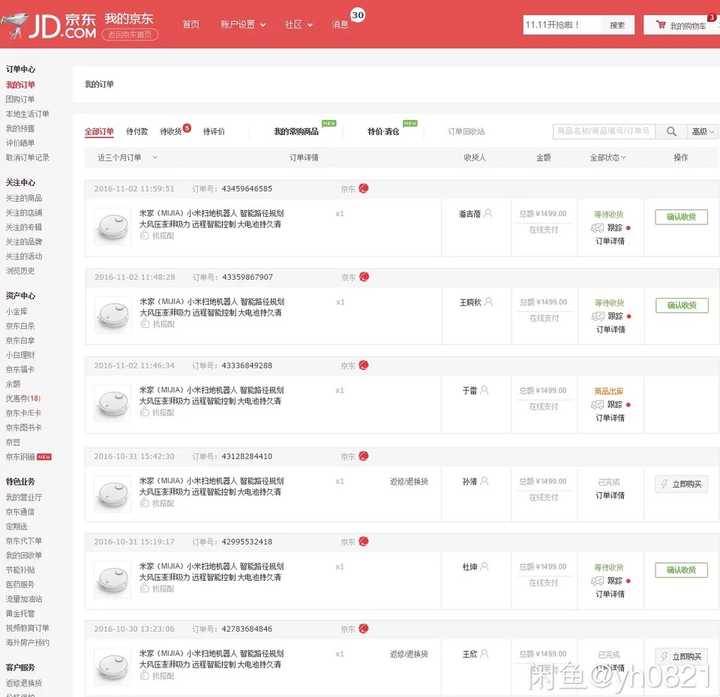Screen dimensions: 720x697
Task: Expand the 社区 dropdown in header
Action: (x=298, y=24)
